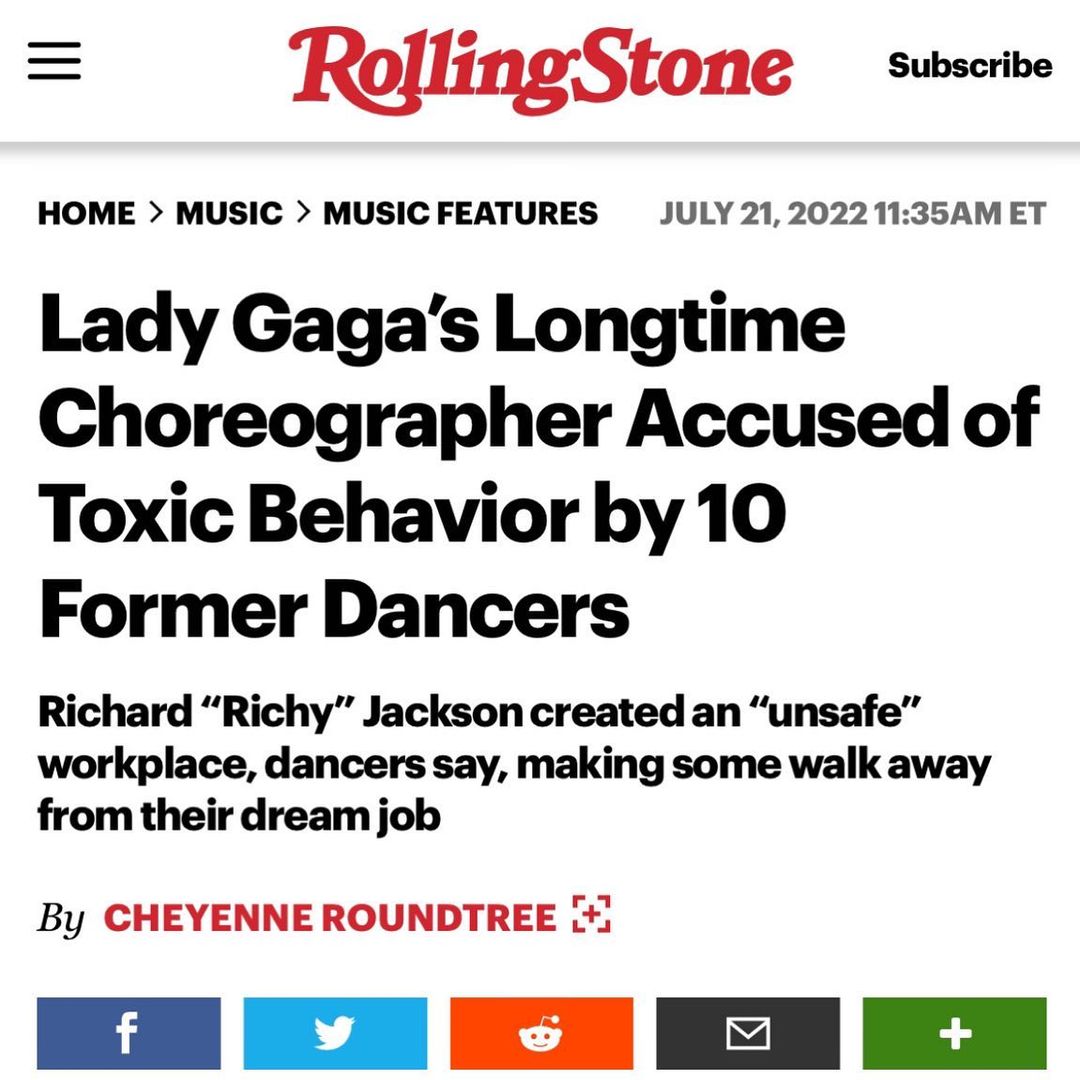Click the chevron before MUSIC FEATURES
The image size is (1080, 1080).
pos(303,213)
